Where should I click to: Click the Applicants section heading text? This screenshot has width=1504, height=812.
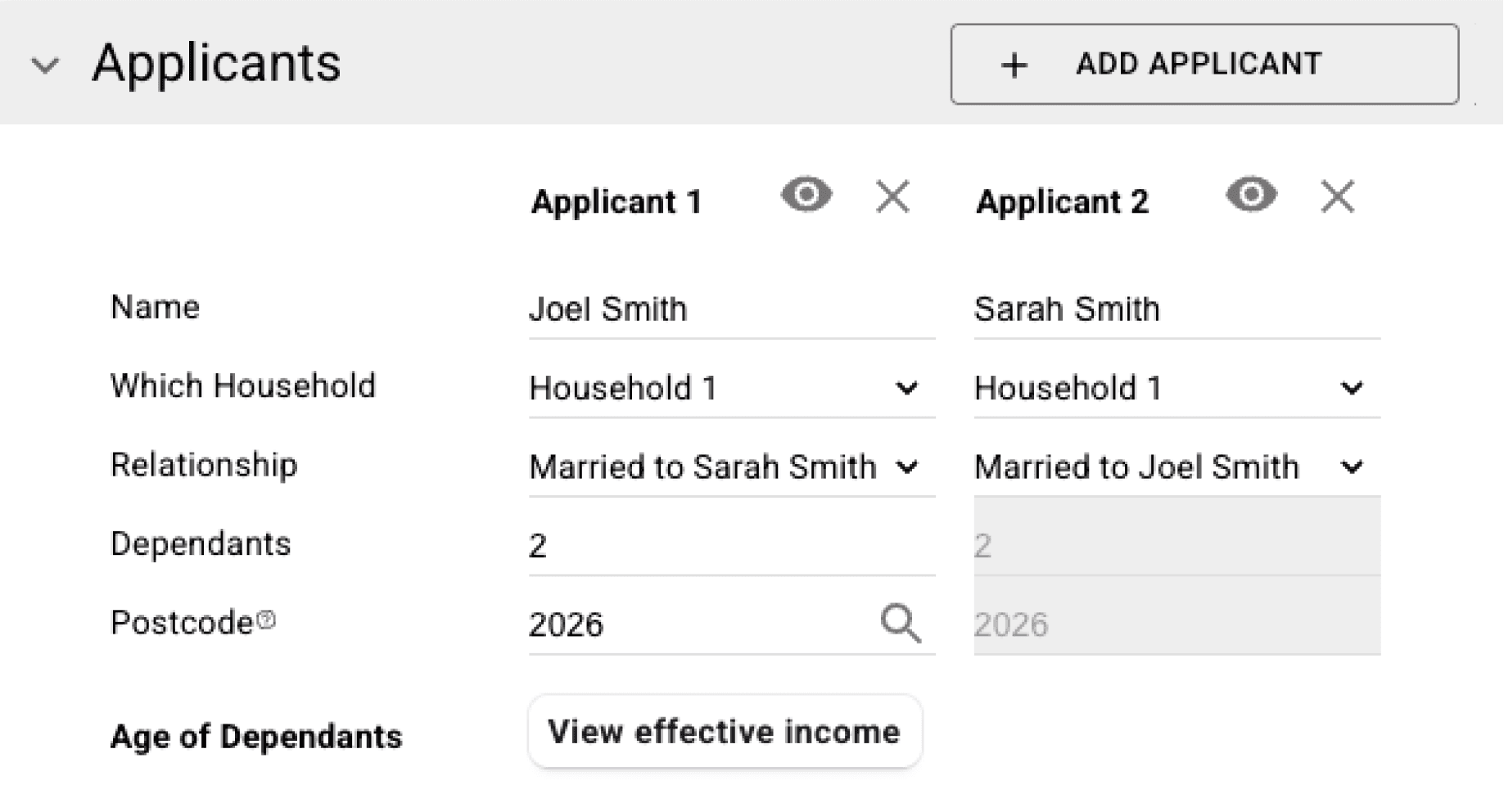click(216, 63)
